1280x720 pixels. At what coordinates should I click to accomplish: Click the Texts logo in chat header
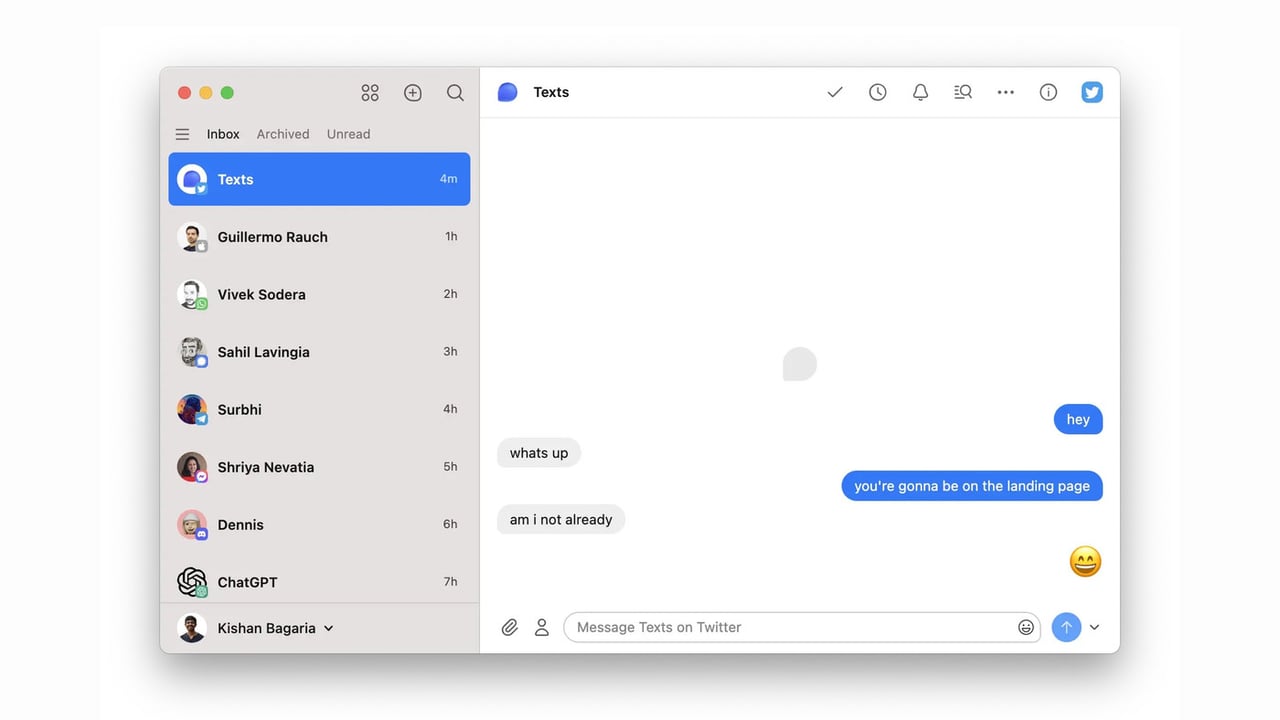point(508,92)
